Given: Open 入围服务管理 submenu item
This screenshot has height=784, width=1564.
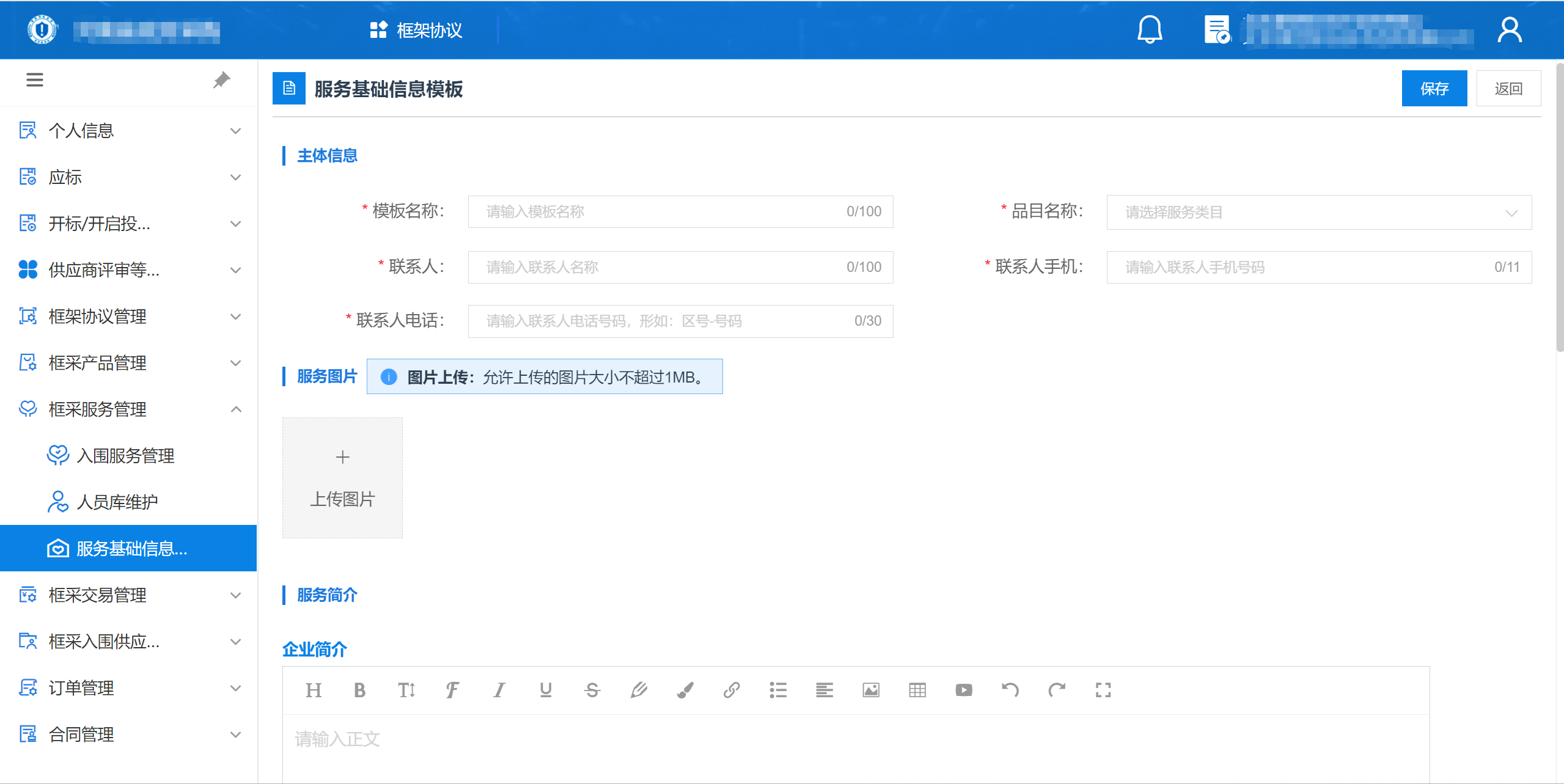Looking at the screenshot, I should click(128, 456).
